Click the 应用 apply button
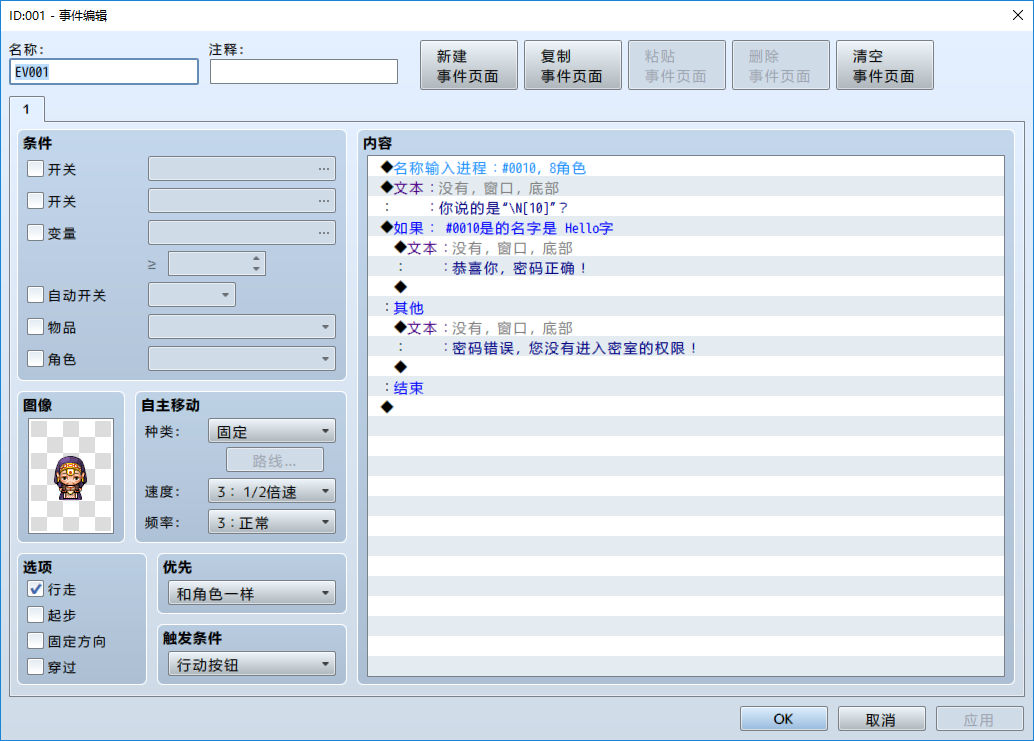This screenshot has height=741, width=1034. pos(979,719)
